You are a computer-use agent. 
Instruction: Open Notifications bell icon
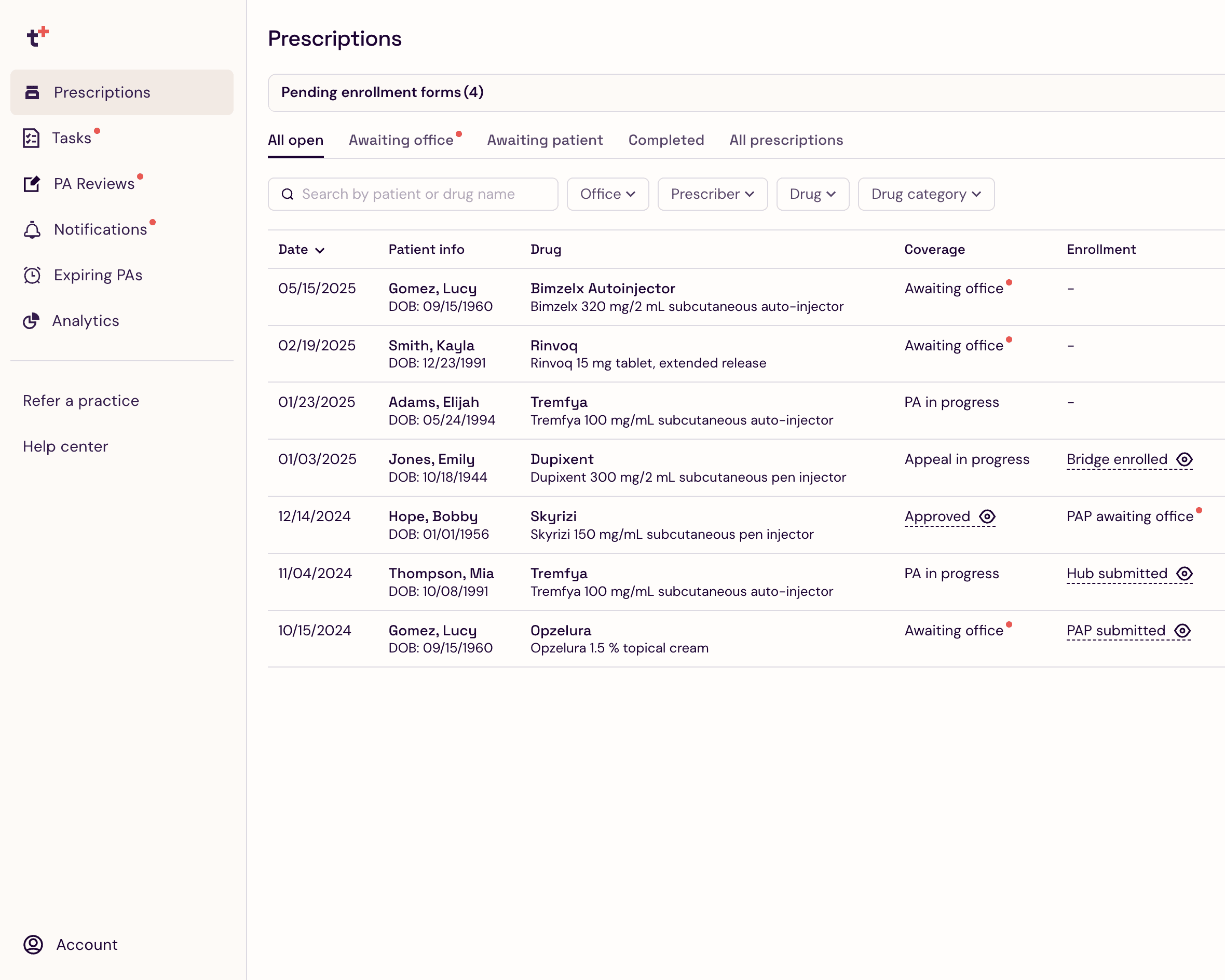point(32,229)
